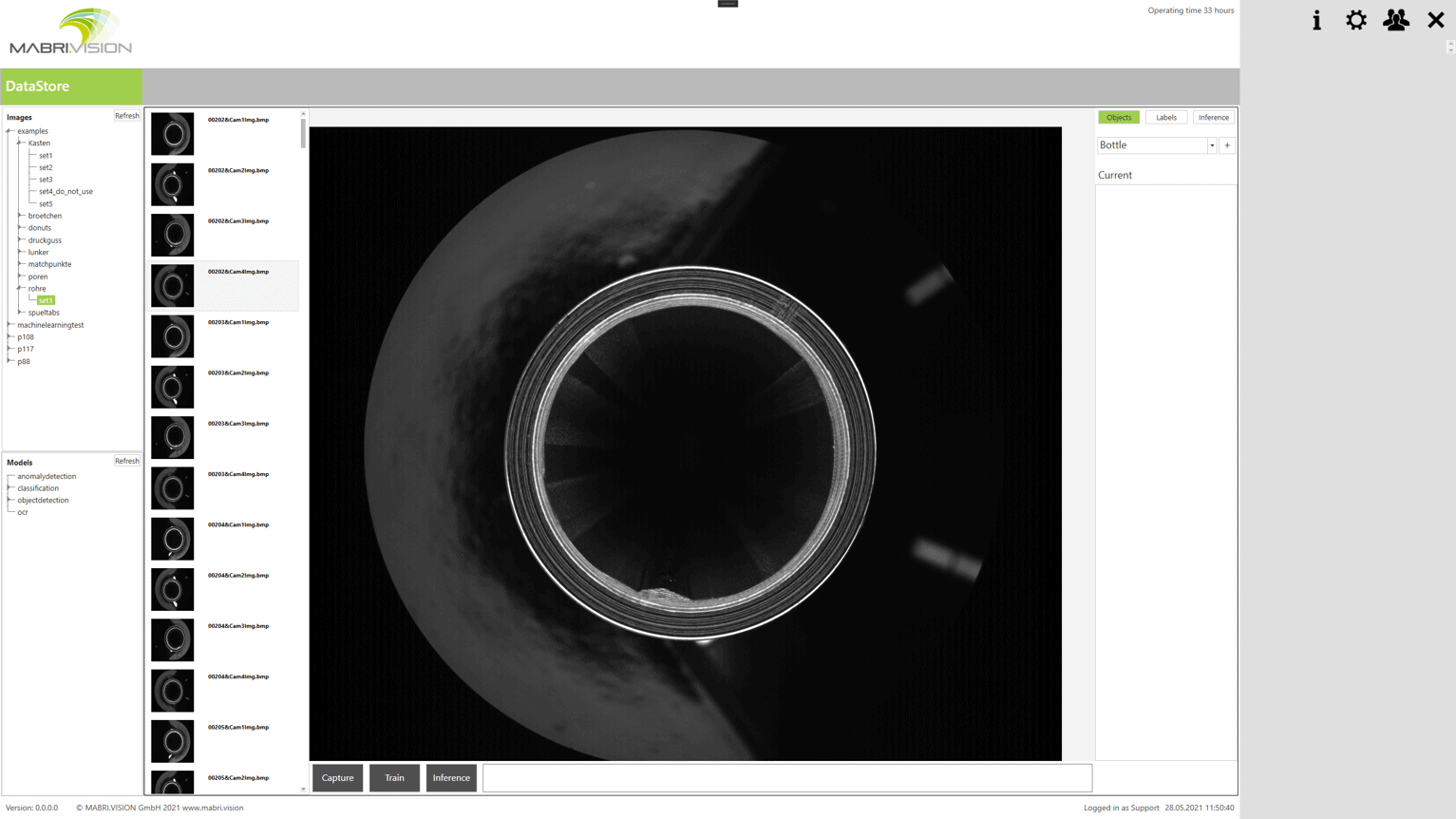Open the user accounts icon
This screenshot has height=819, width=1456.
(x=1395, y=21)
